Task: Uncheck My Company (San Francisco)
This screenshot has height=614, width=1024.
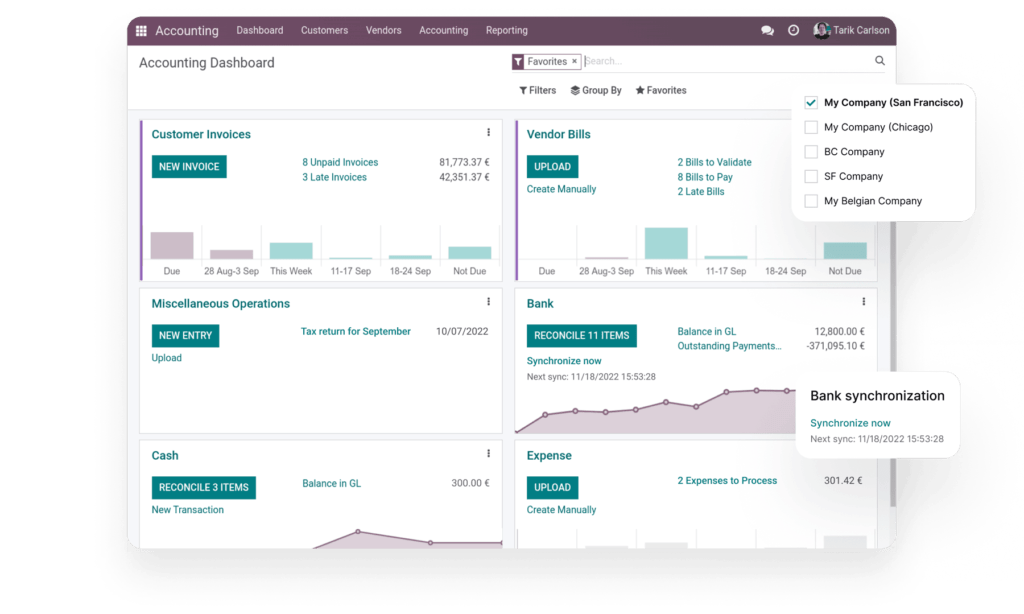Action: [x=811, y=102]
